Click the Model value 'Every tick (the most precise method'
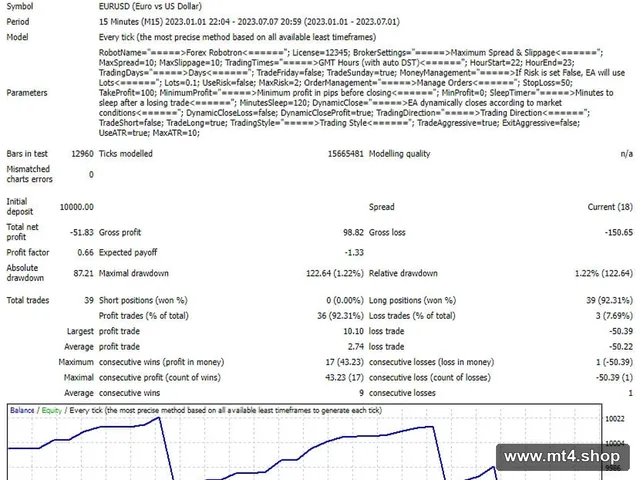The width and height of the screenshot is (640, 480). [237, 37]
